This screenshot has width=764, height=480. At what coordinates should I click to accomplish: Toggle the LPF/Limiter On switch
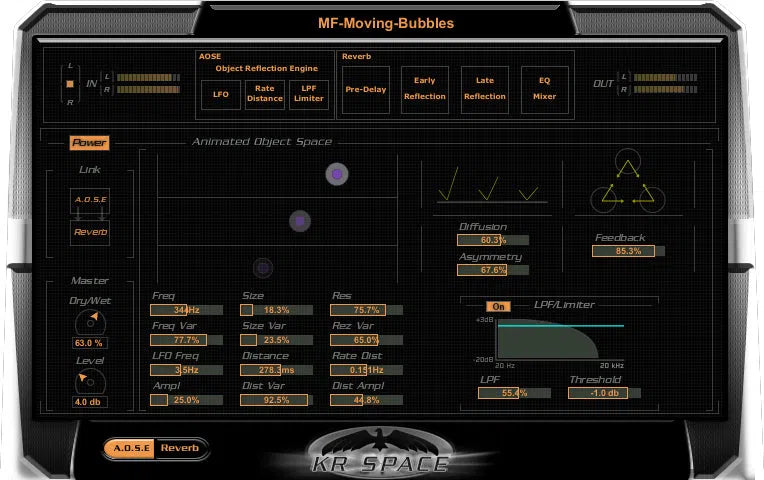click(x=496, y=306)
